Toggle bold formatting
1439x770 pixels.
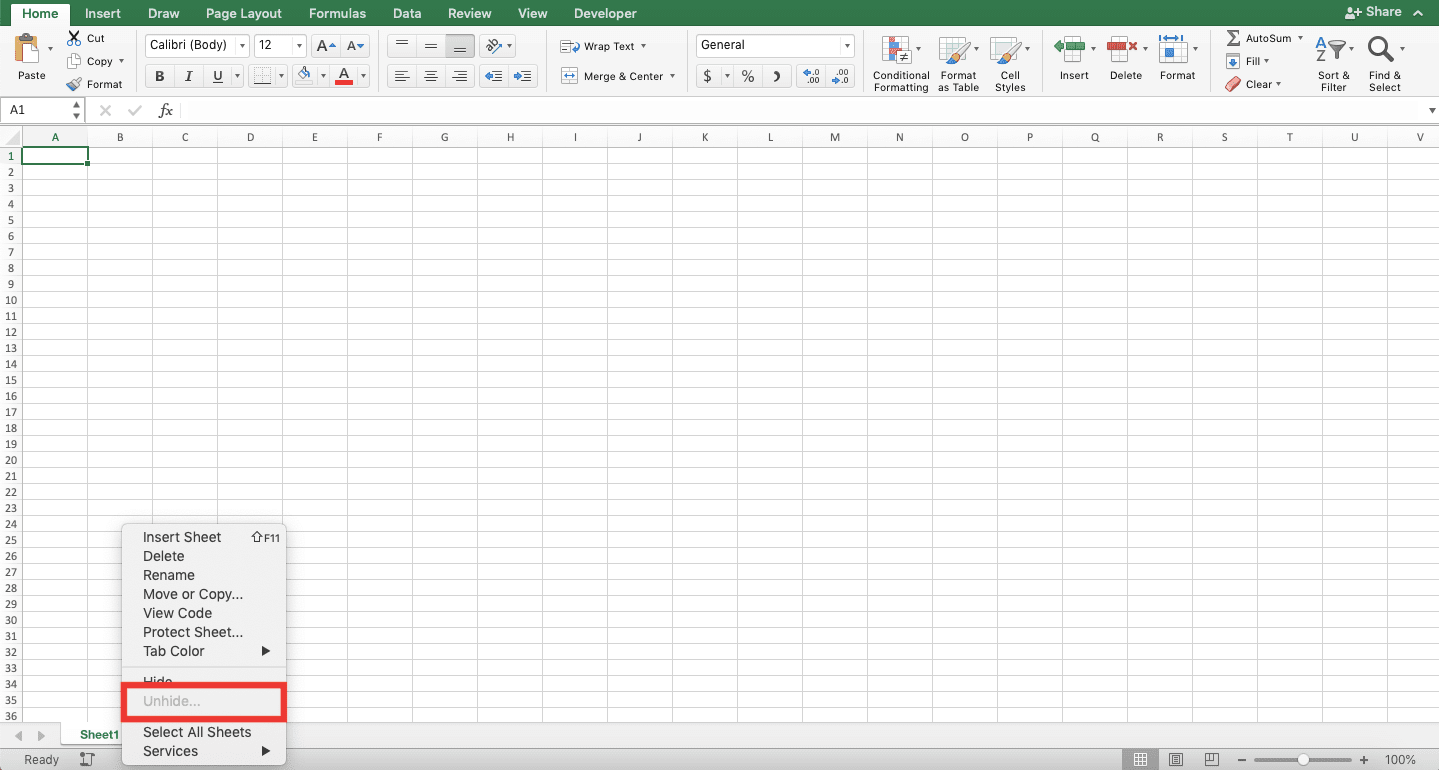(x=158, y=75)
